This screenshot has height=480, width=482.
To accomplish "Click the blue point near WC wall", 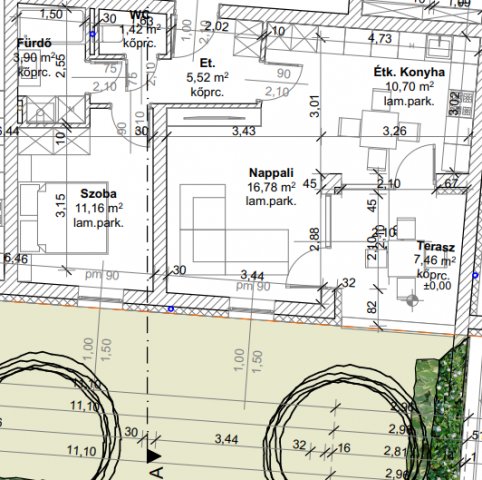I will click(x=93, y=34).
